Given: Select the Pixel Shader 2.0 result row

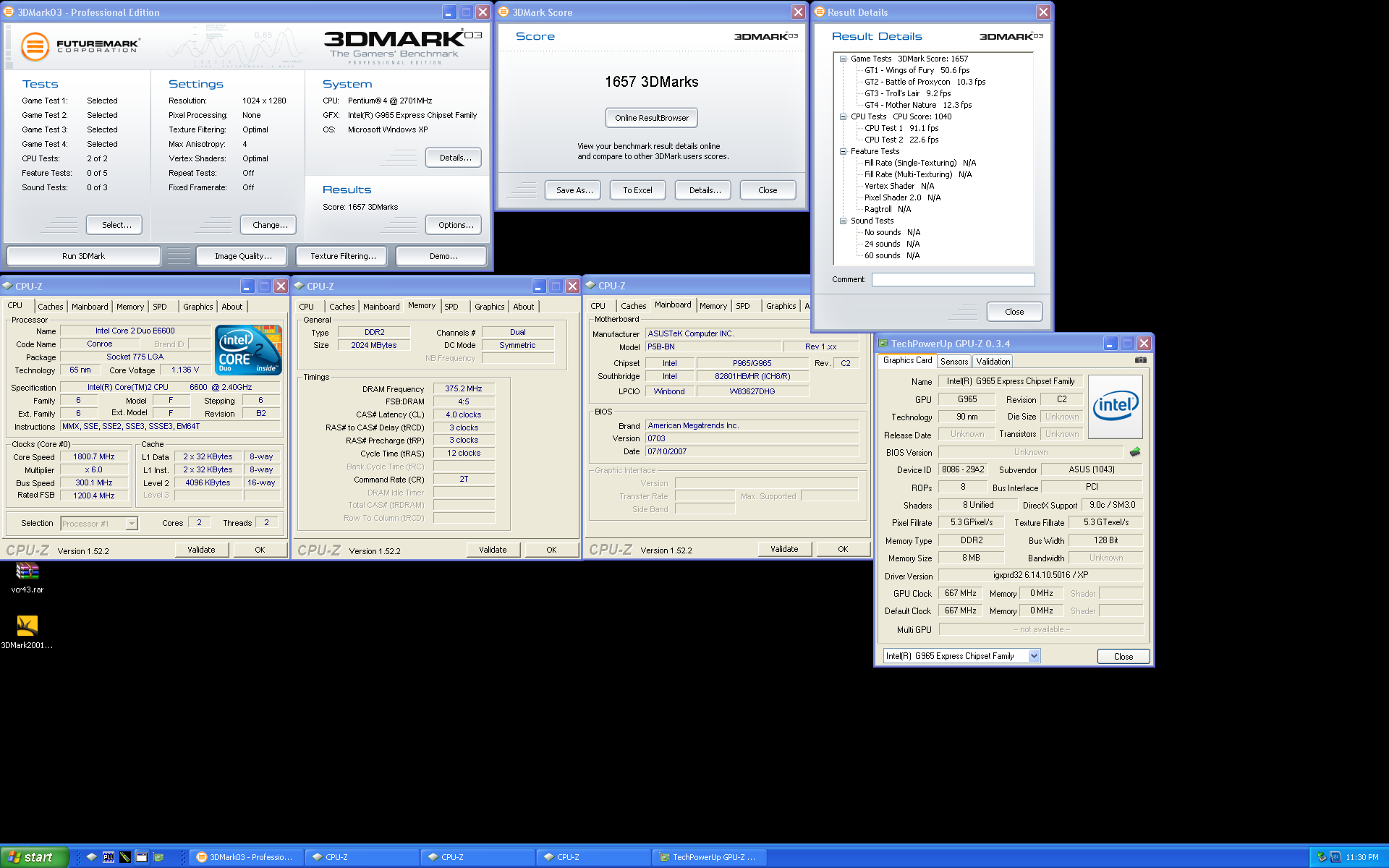Looking at the screenshot, I should click(902, 197).
